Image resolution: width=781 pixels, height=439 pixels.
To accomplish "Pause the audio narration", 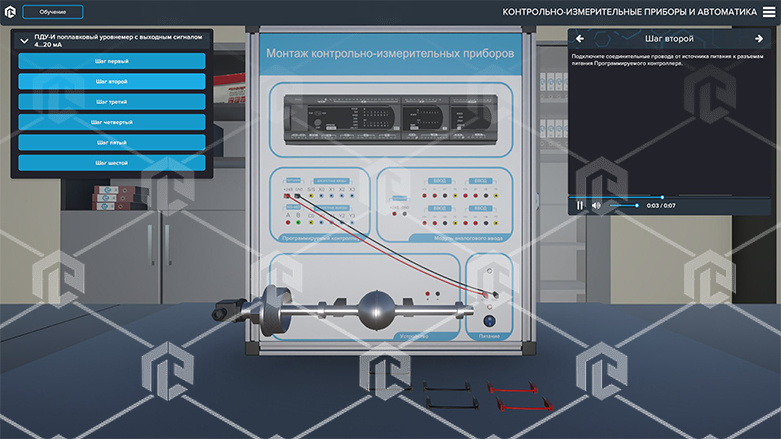I will coord(579,205).
